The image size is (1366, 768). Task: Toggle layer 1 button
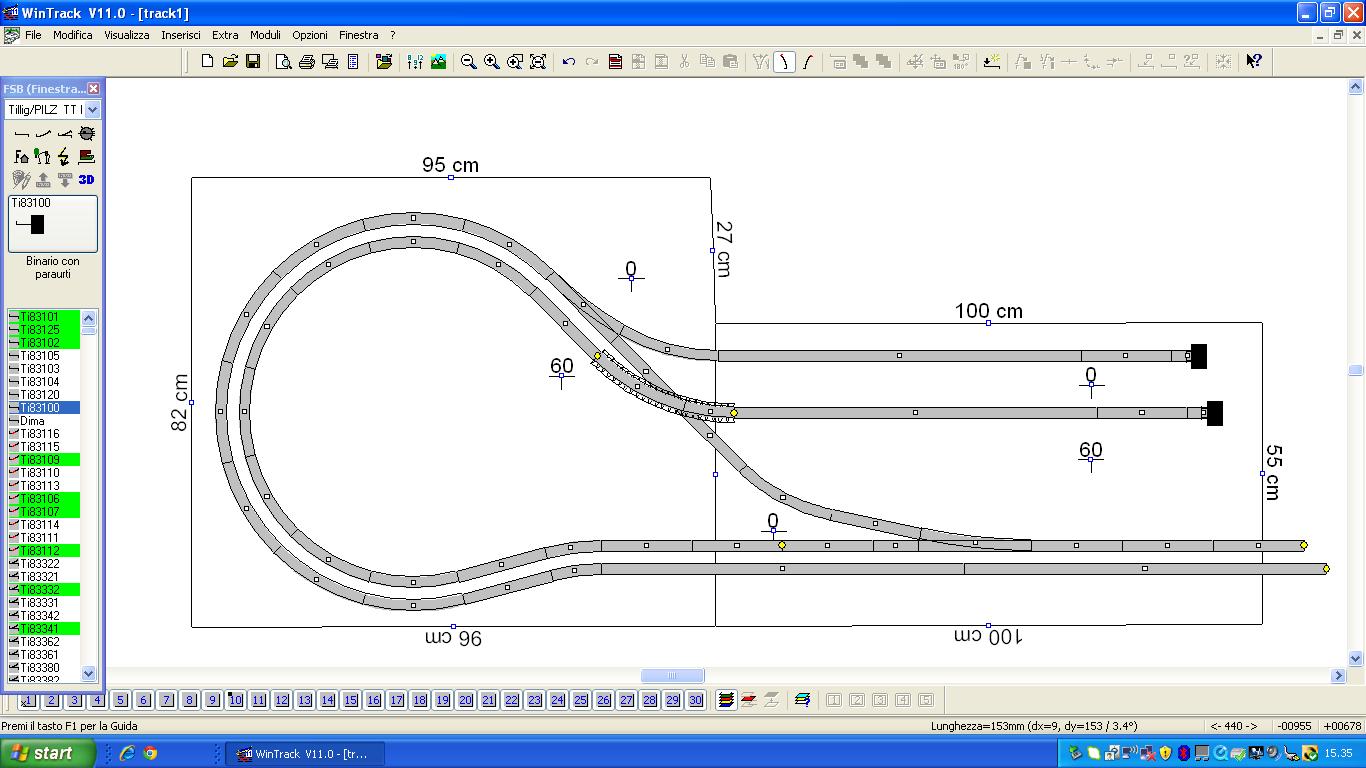click(x=28, y=700)
